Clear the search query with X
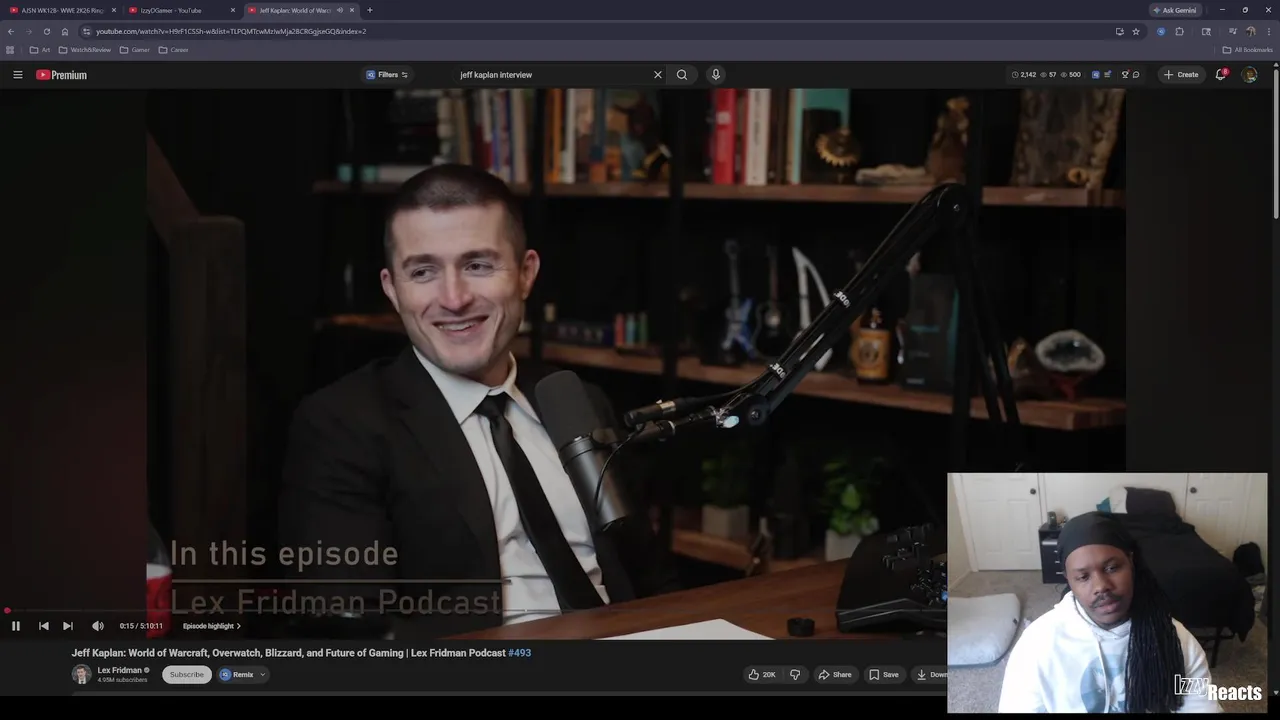Viewport: 1280px width, 720px height. pos(658,75)
